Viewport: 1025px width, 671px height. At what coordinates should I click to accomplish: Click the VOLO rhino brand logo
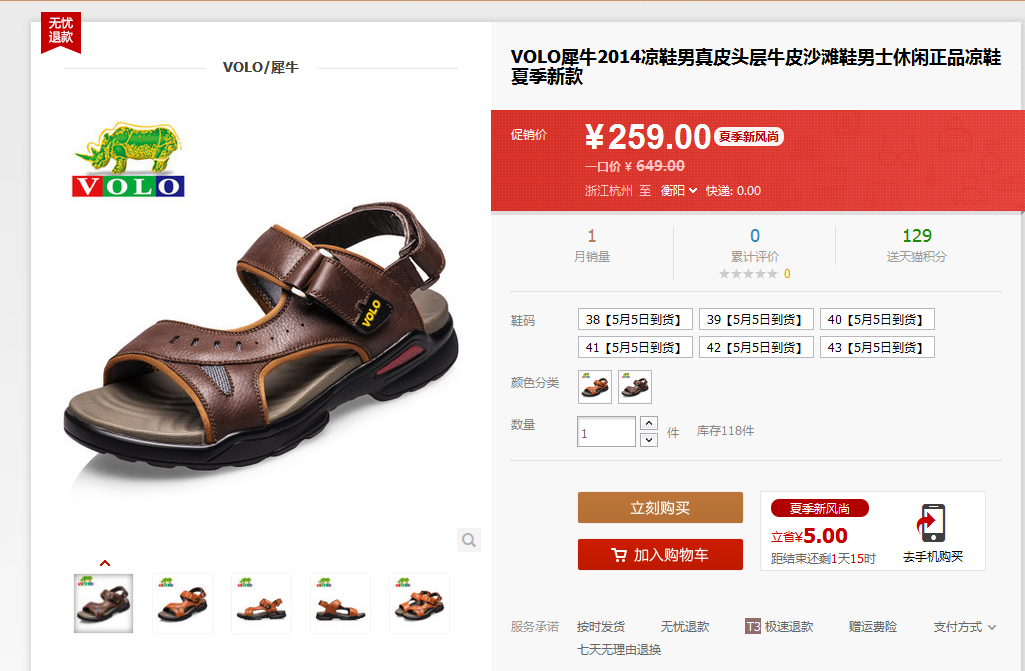pyautogui.click(x=128, y=159)
